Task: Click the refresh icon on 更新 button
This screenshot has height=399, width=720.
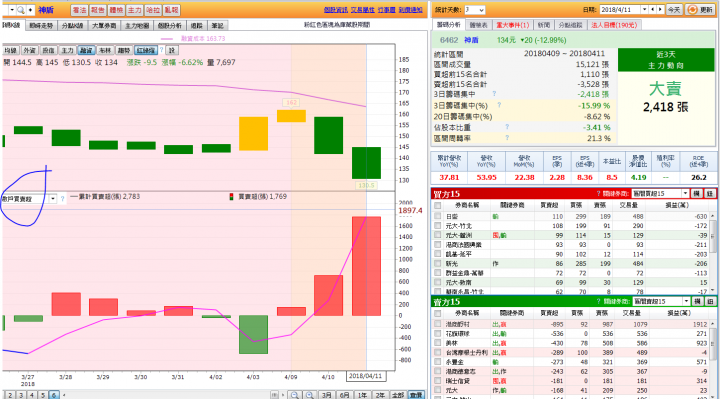Action: coord(693,10)
